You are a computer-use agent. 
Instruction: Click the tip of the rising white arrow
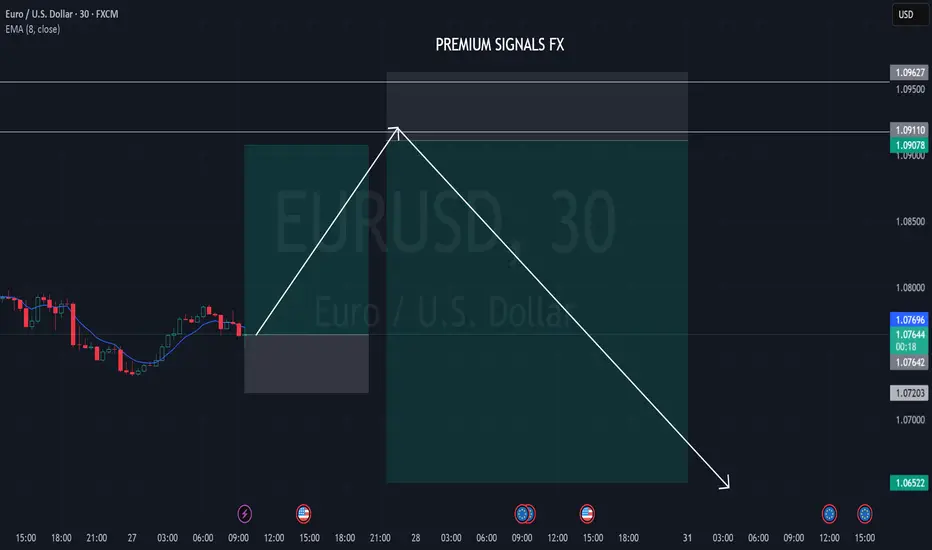(396, 129)
